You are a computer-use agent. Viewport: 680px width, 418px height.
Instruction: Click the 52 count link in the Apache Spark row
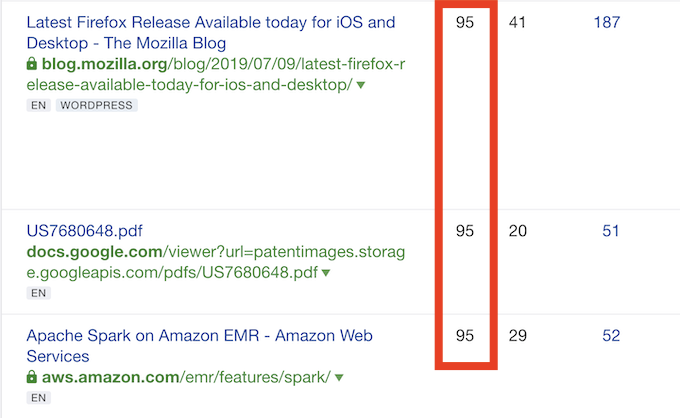611,336
